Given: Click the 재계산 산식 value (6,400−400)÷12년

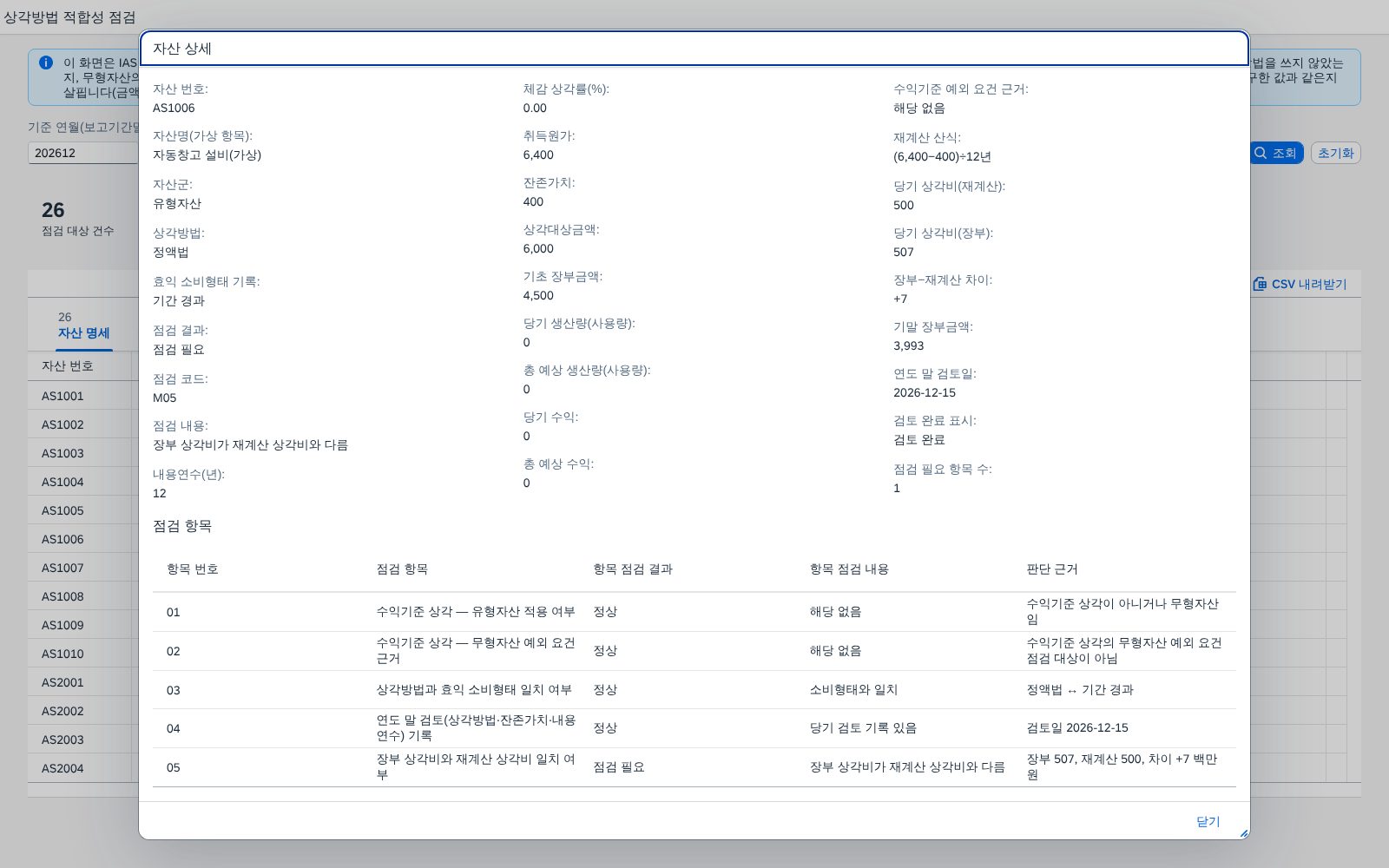Looking at the screenshot, I should (942, 156).
